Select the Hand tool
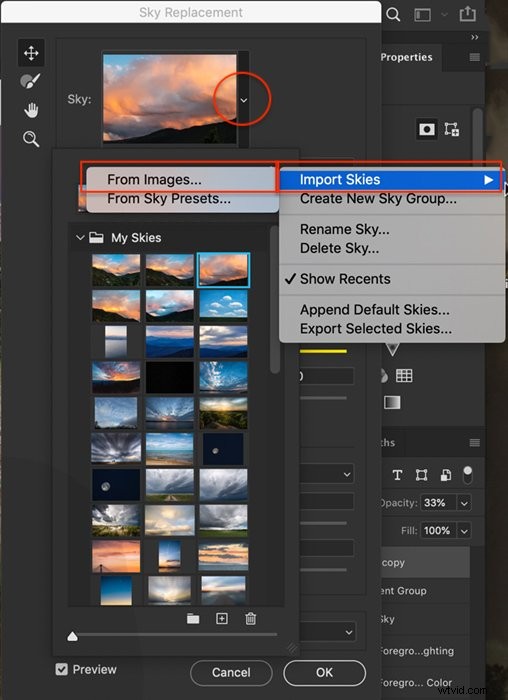 click(x=31, y=110)
